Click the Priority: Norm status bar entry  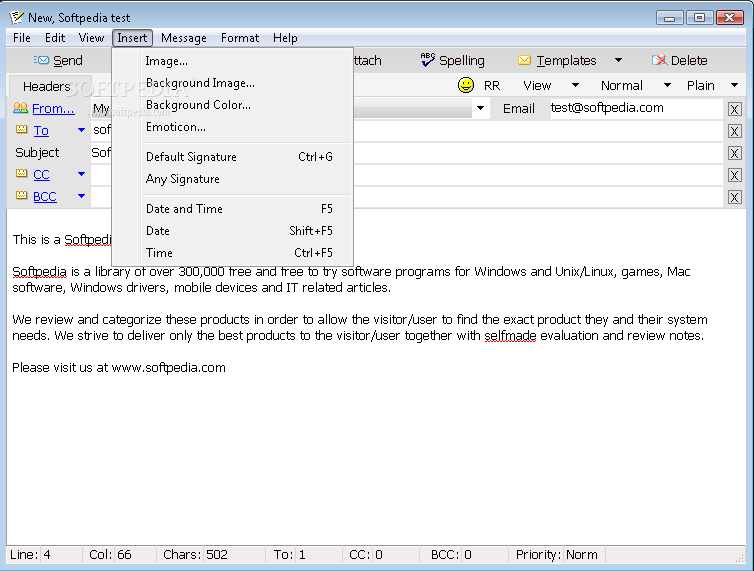556,555
